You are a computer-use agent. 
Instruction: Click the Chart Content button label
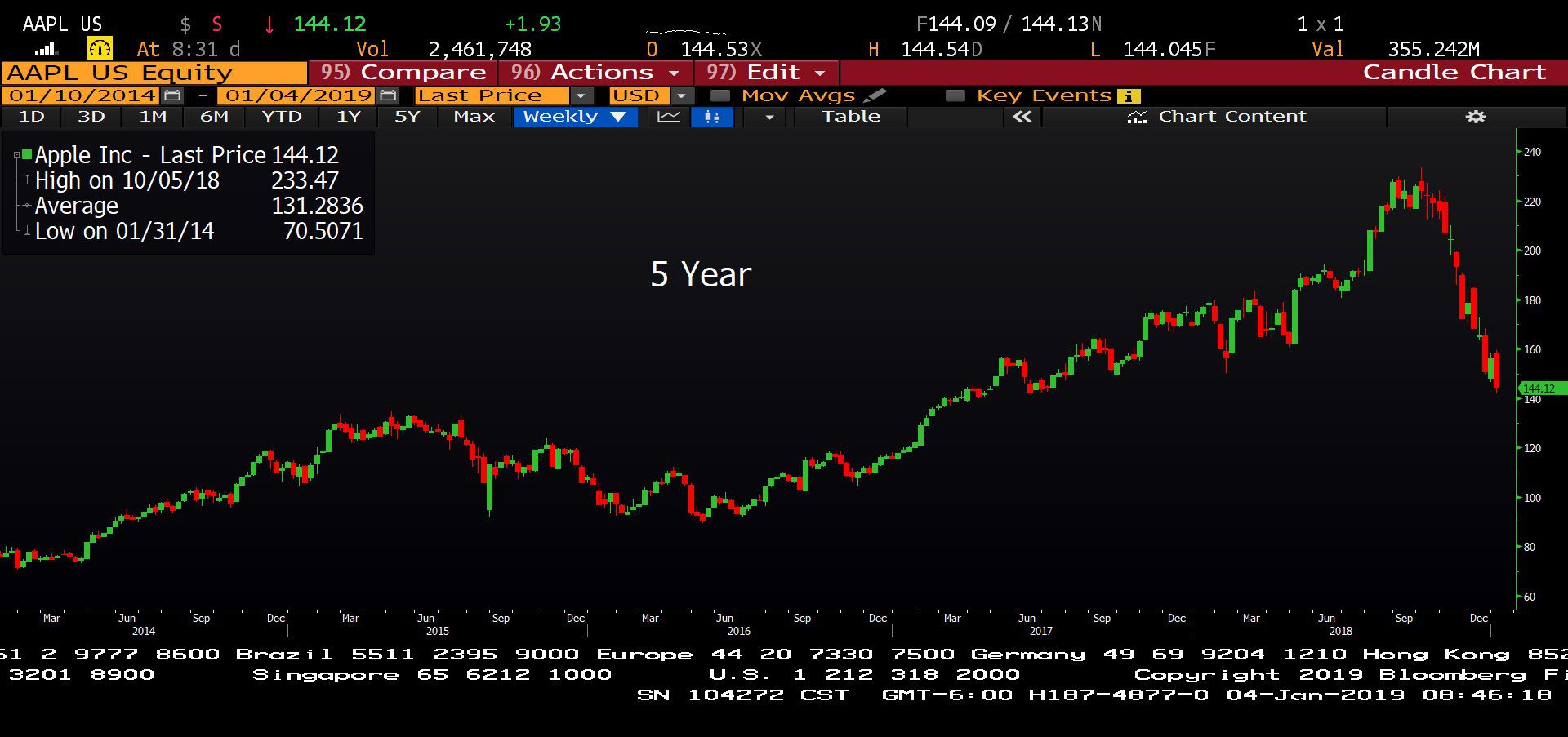pos(1232,117)
